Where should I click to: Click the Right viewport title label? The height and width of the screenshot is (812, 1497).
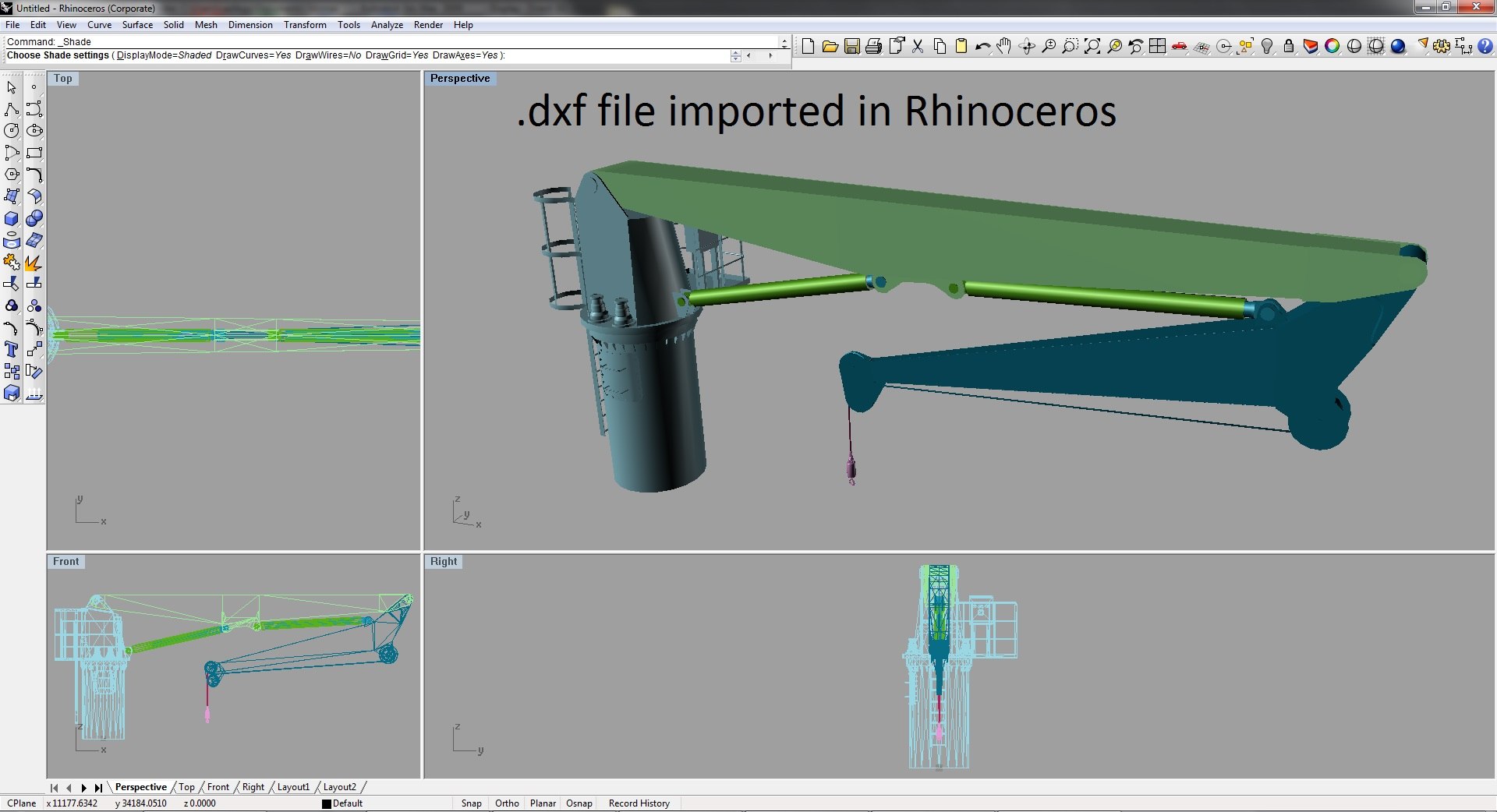[x=444, y=562]
